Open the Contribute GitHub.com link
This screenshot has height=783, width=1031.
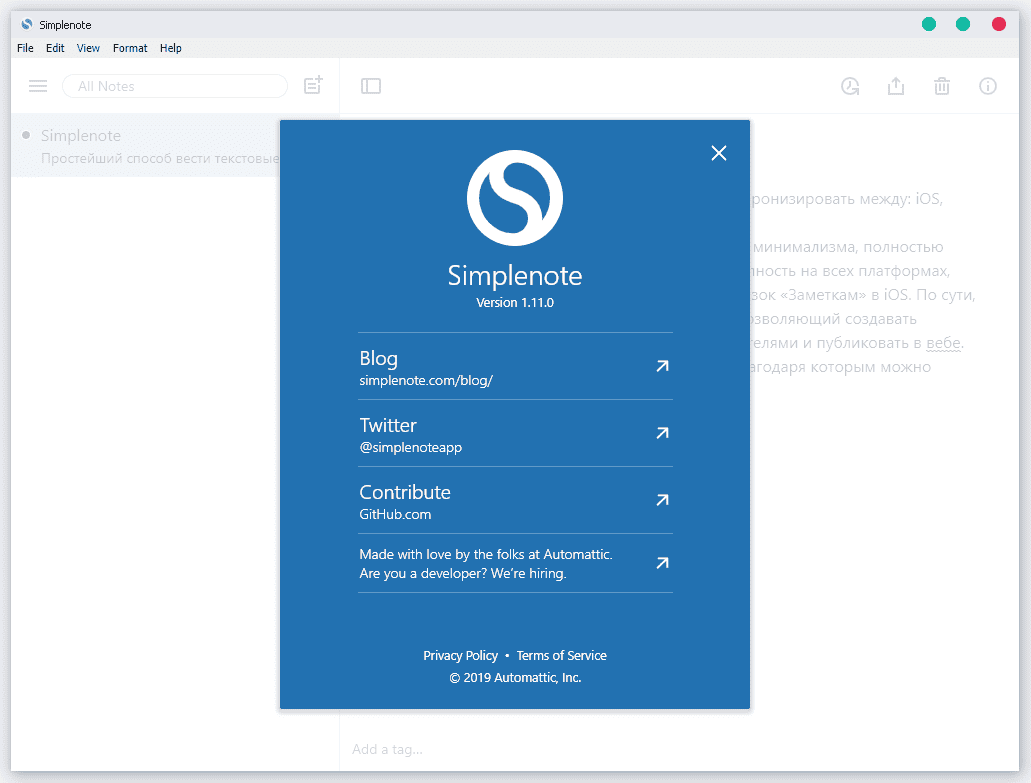click(515, 500)
